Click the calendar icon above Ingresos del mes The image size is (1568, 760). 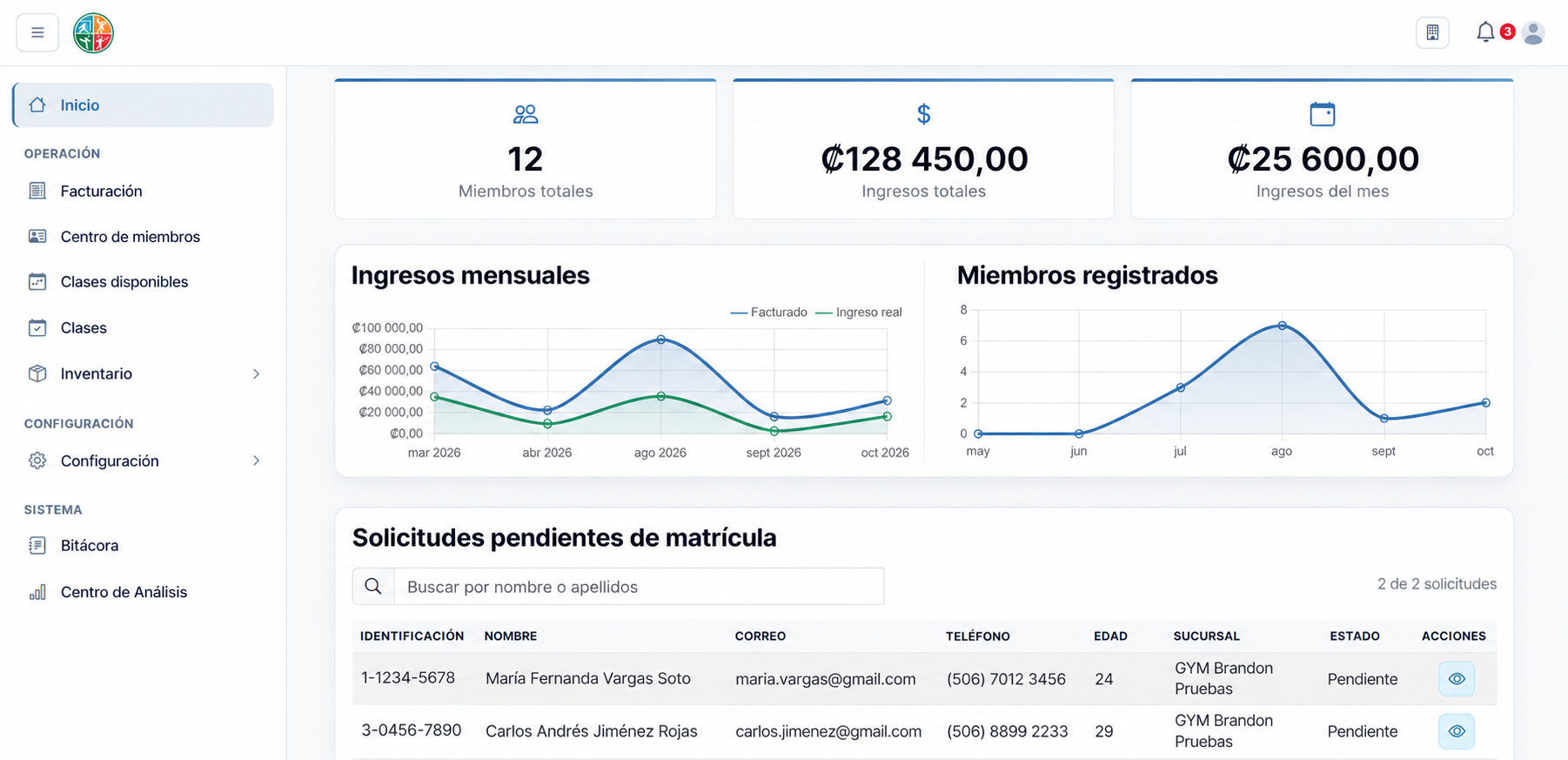1323,114
